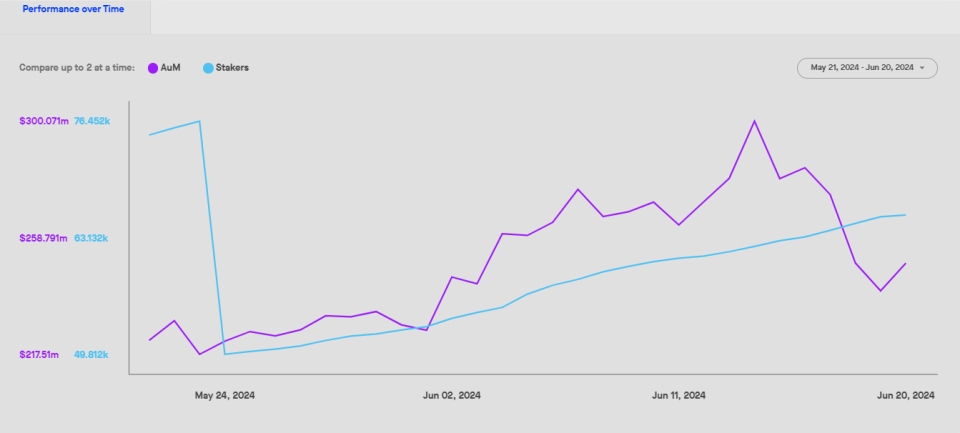This screenshot has height=433, width=960.
Task: Click the 76.452k Stakers axis value
Action: click(x=92, y=121)
